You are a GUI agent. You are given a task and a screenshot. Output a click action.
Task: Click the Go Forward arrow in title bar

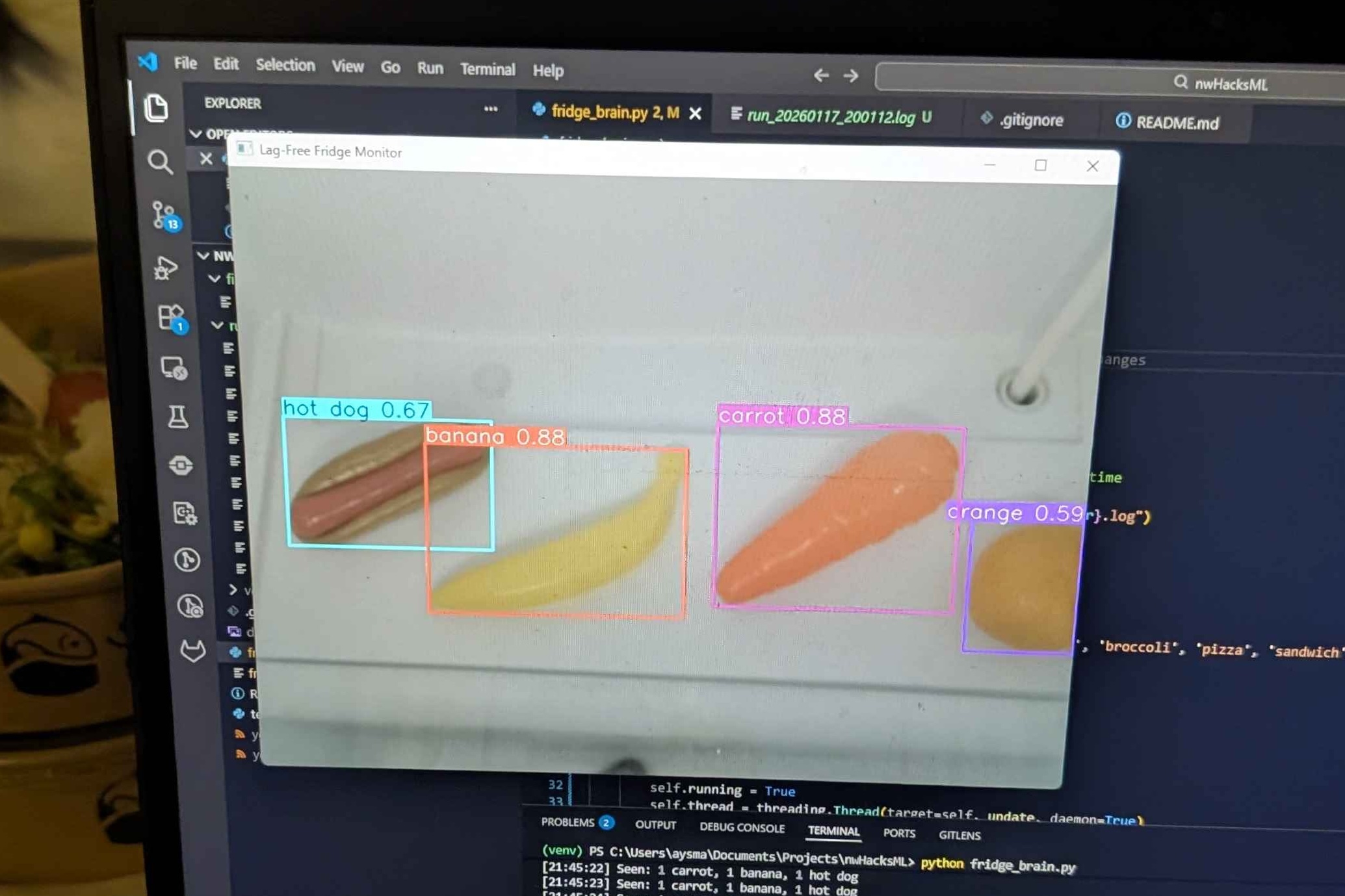point(851,76)
